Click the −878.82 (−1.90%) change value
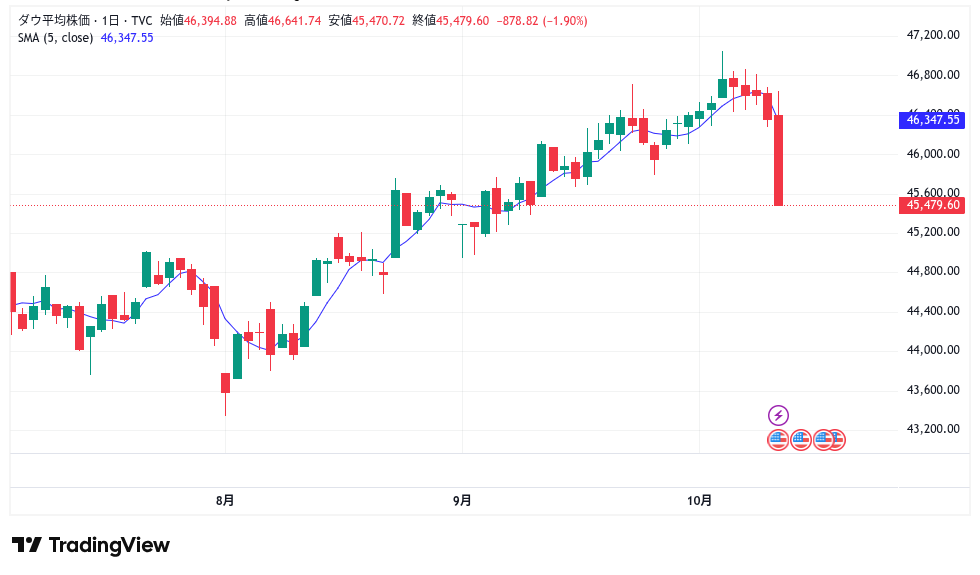 click(541, 20)
